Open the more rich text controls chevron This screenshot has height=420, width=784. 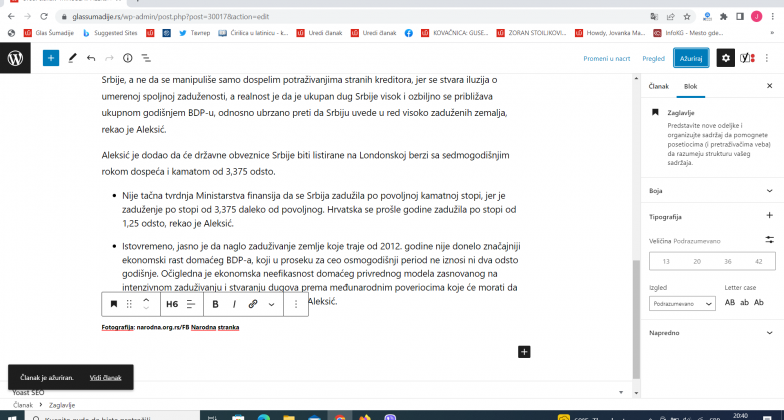(271, 303)
